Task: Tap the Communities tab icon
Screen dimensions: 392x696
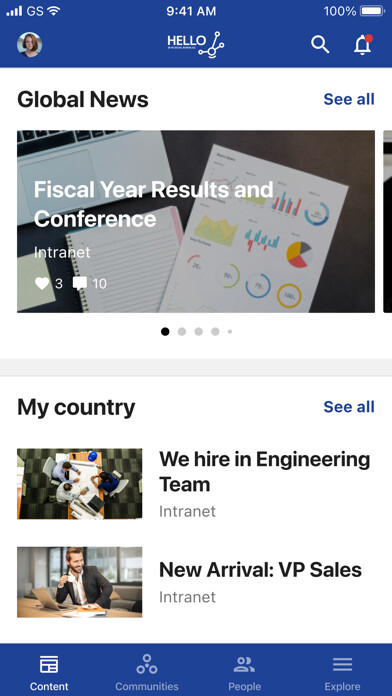Action: coord(147,664)
